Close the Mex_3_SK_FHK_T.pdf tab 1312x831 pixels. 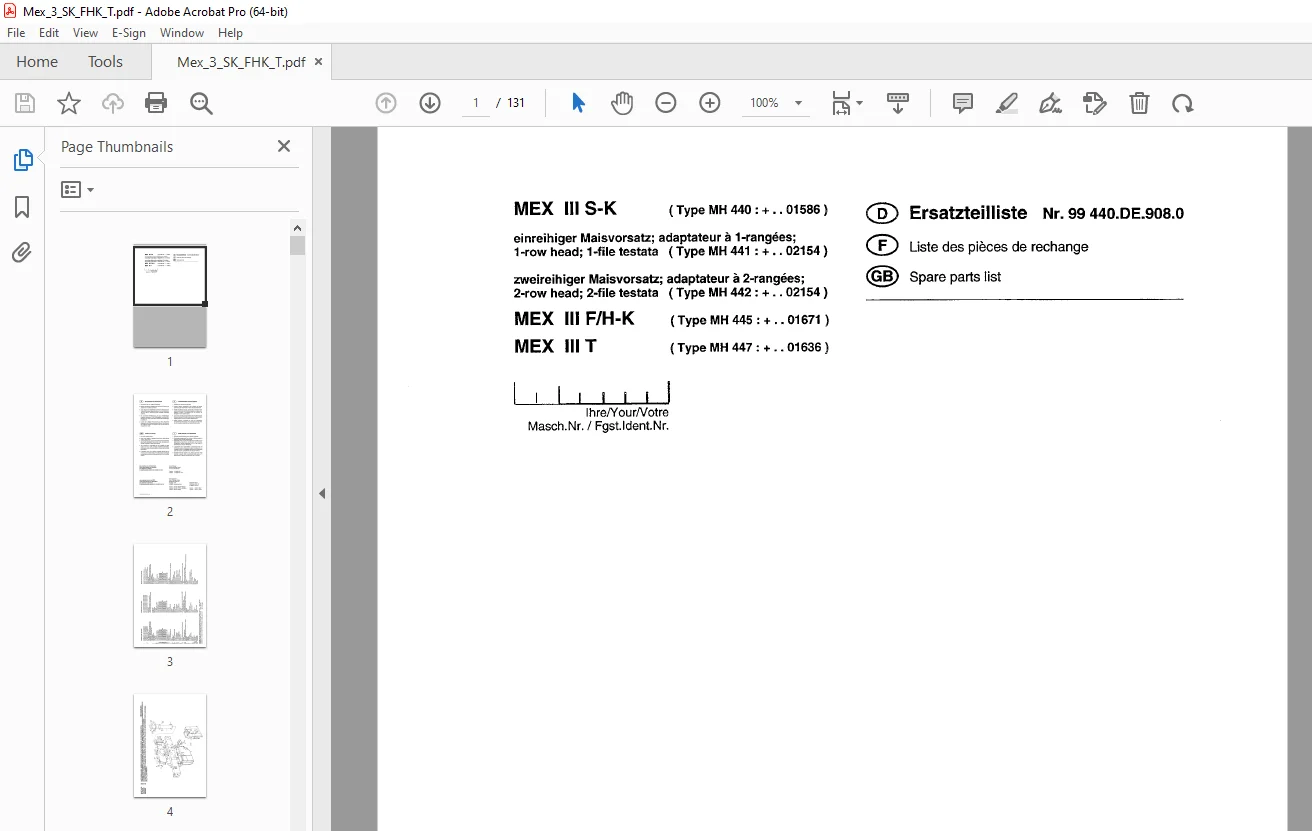pyautogui.click(x=318, y=62)
